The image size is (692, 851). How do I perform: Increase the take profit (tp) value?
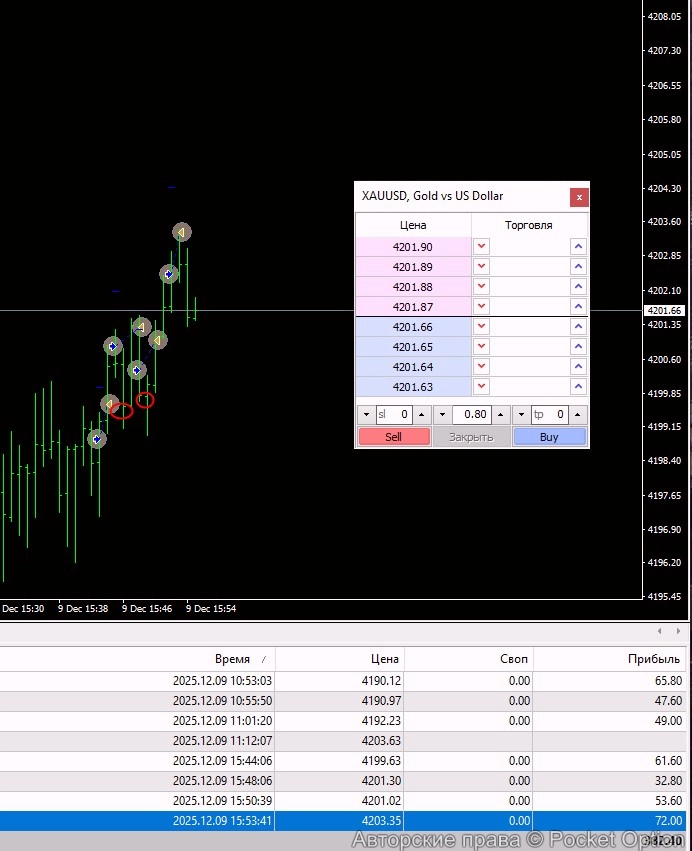(x=577, y=414)
